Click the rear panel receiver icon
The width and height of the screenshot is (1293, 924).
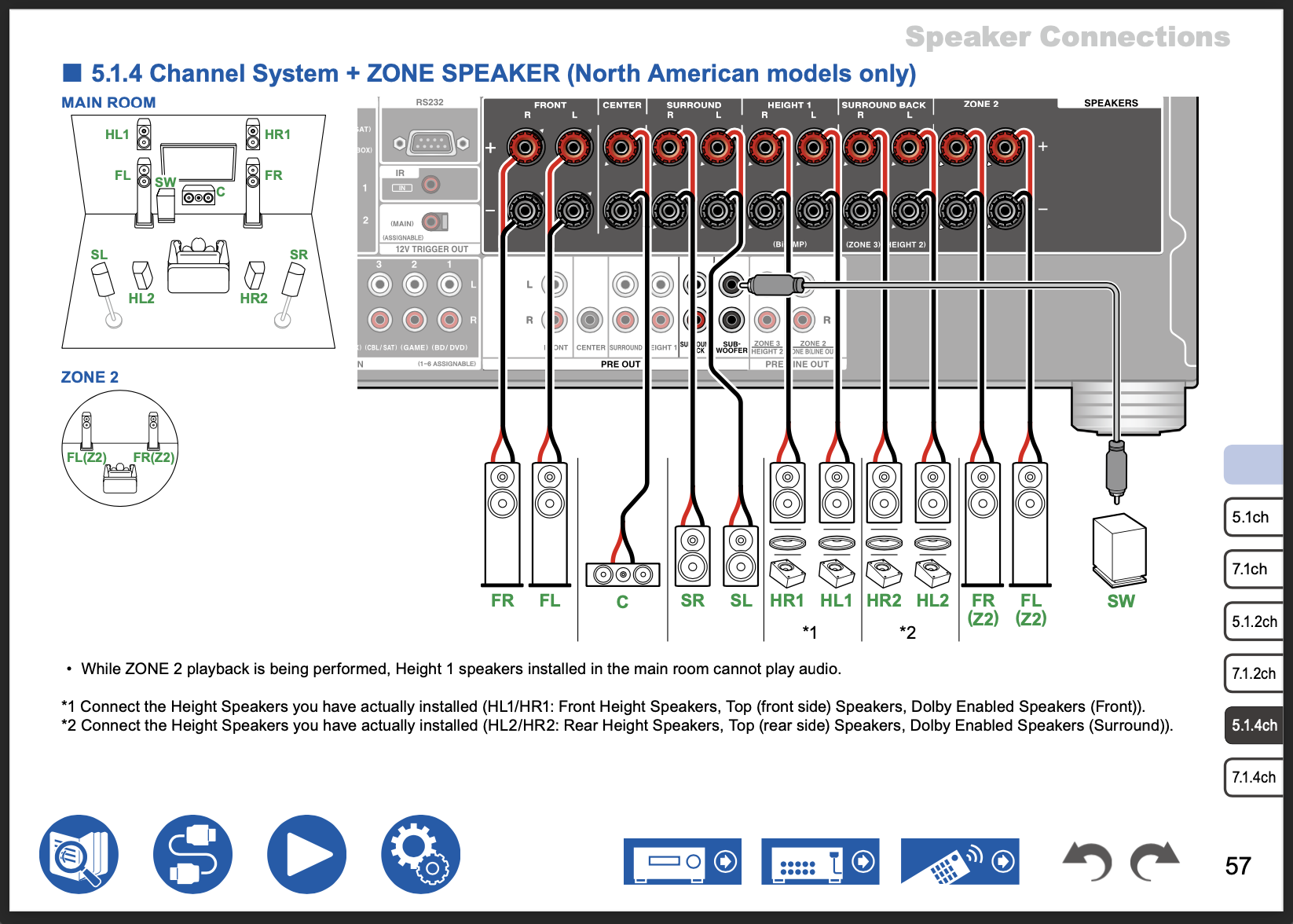click(819, 862)
